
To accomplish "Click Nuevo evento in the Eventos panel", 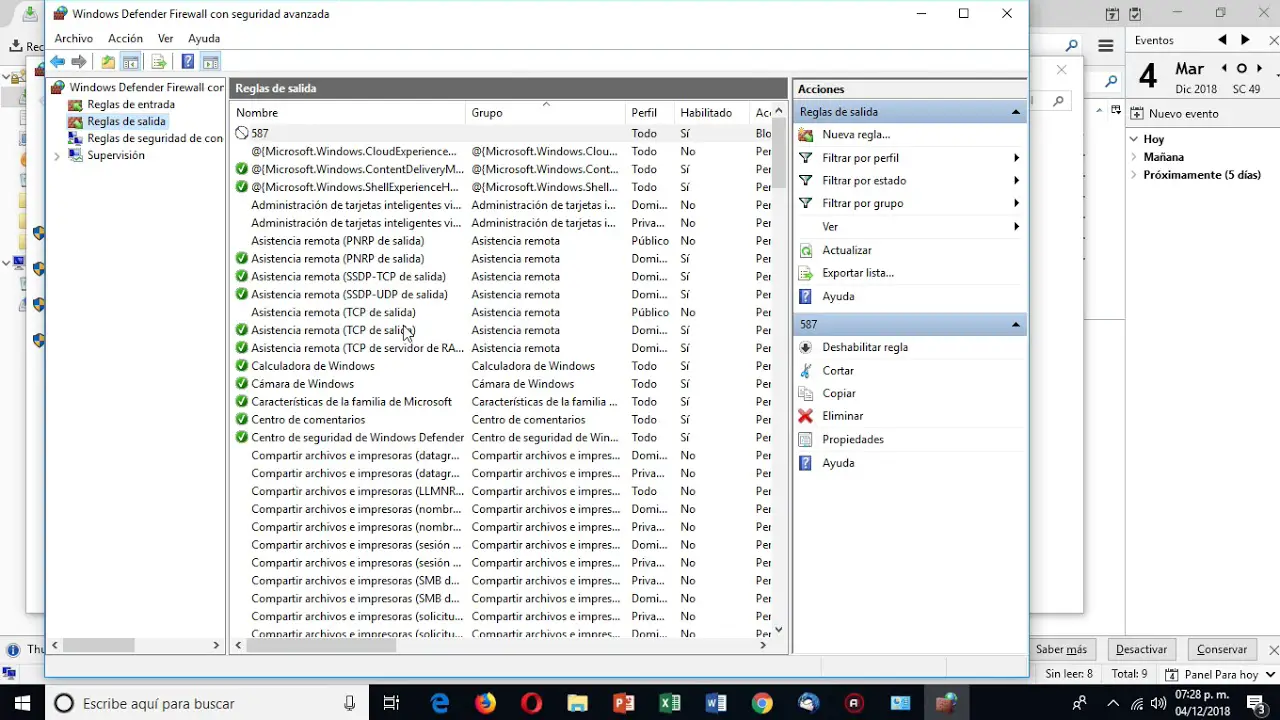I will pyautogui.click(x=1183, y=114).
